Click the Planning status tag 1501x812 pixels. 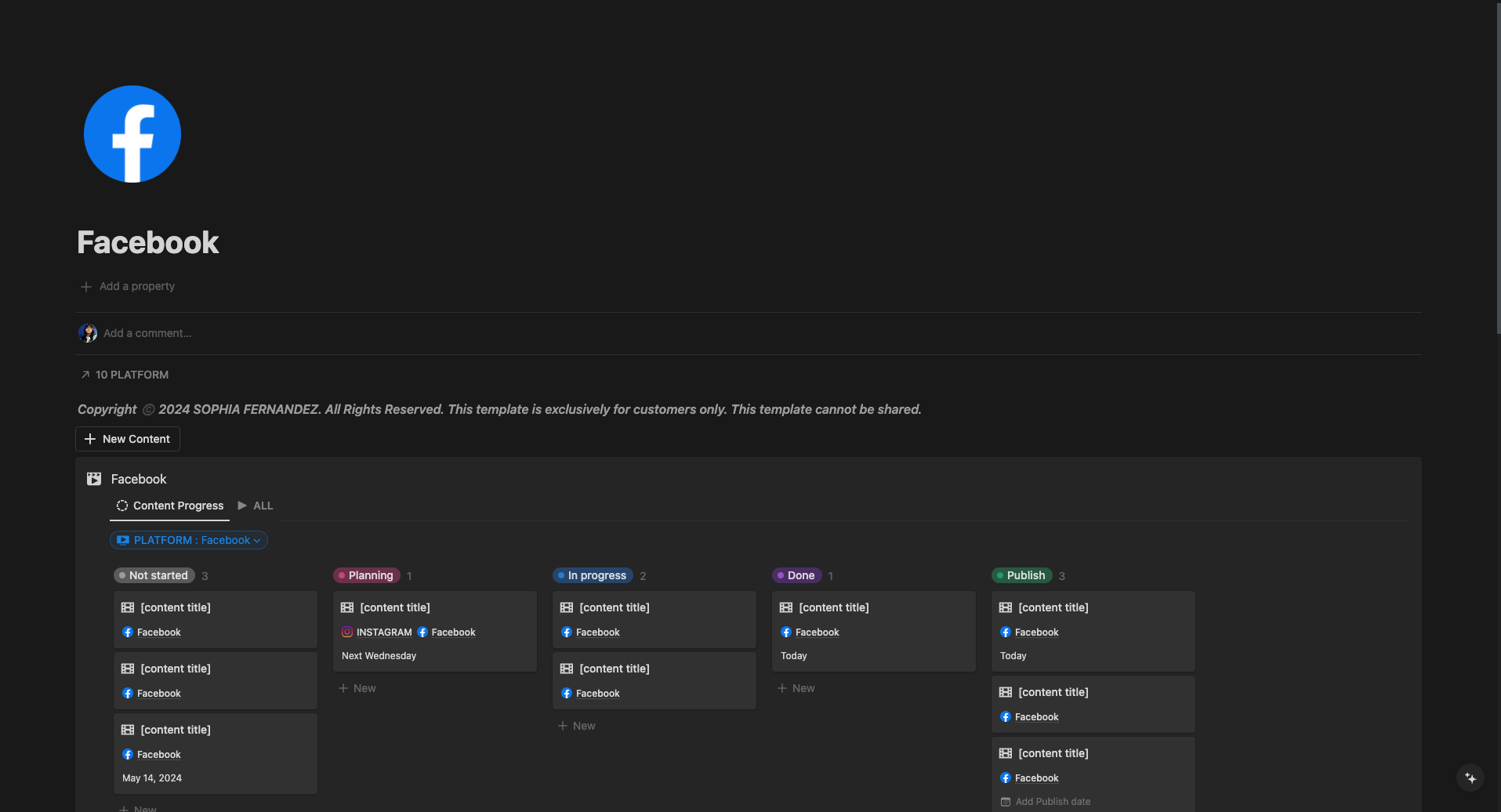pyautogui.click(x=367, y=575)
